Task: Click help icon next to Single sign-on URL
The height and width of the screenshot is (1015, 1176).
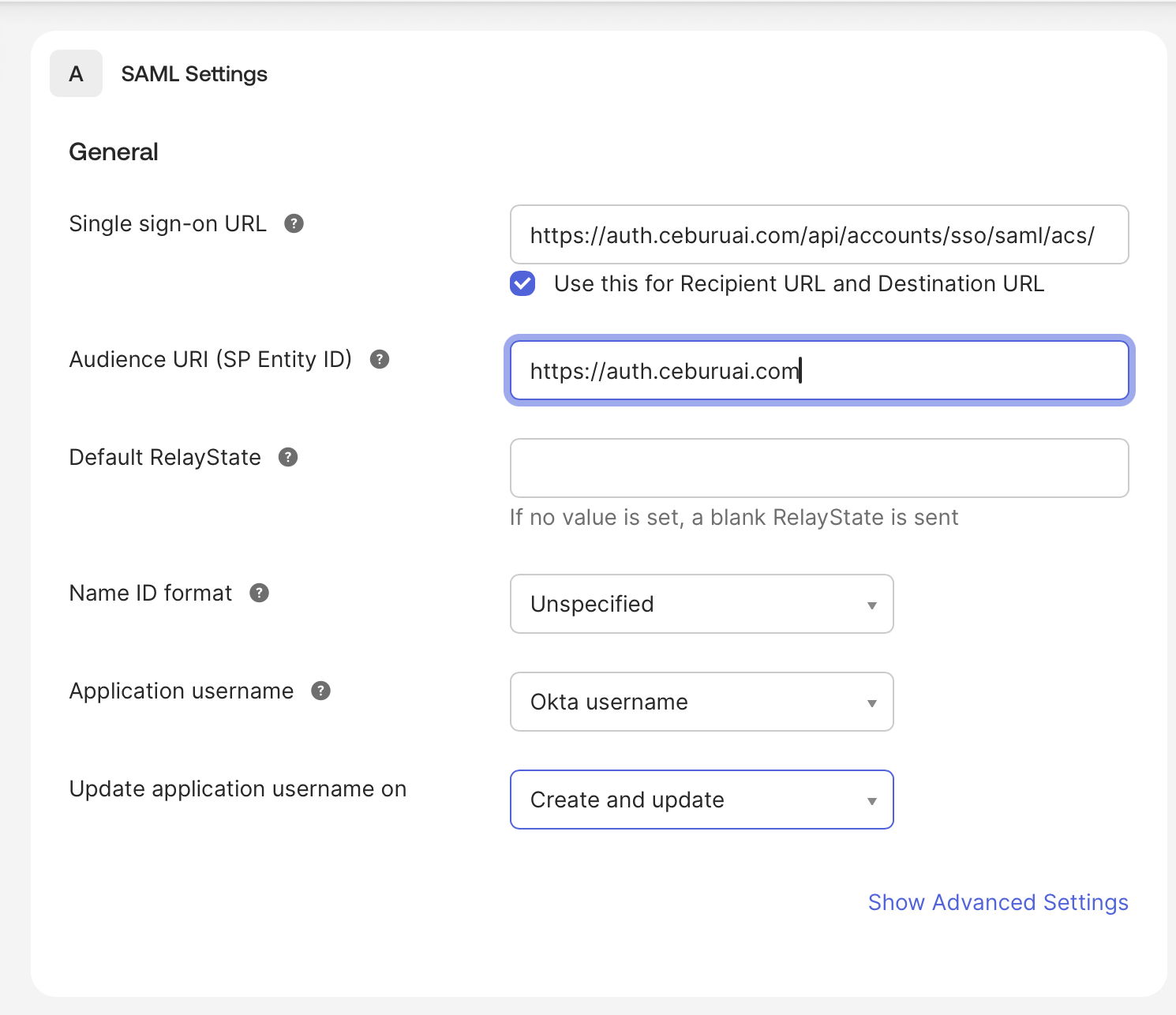Action: 294,223
